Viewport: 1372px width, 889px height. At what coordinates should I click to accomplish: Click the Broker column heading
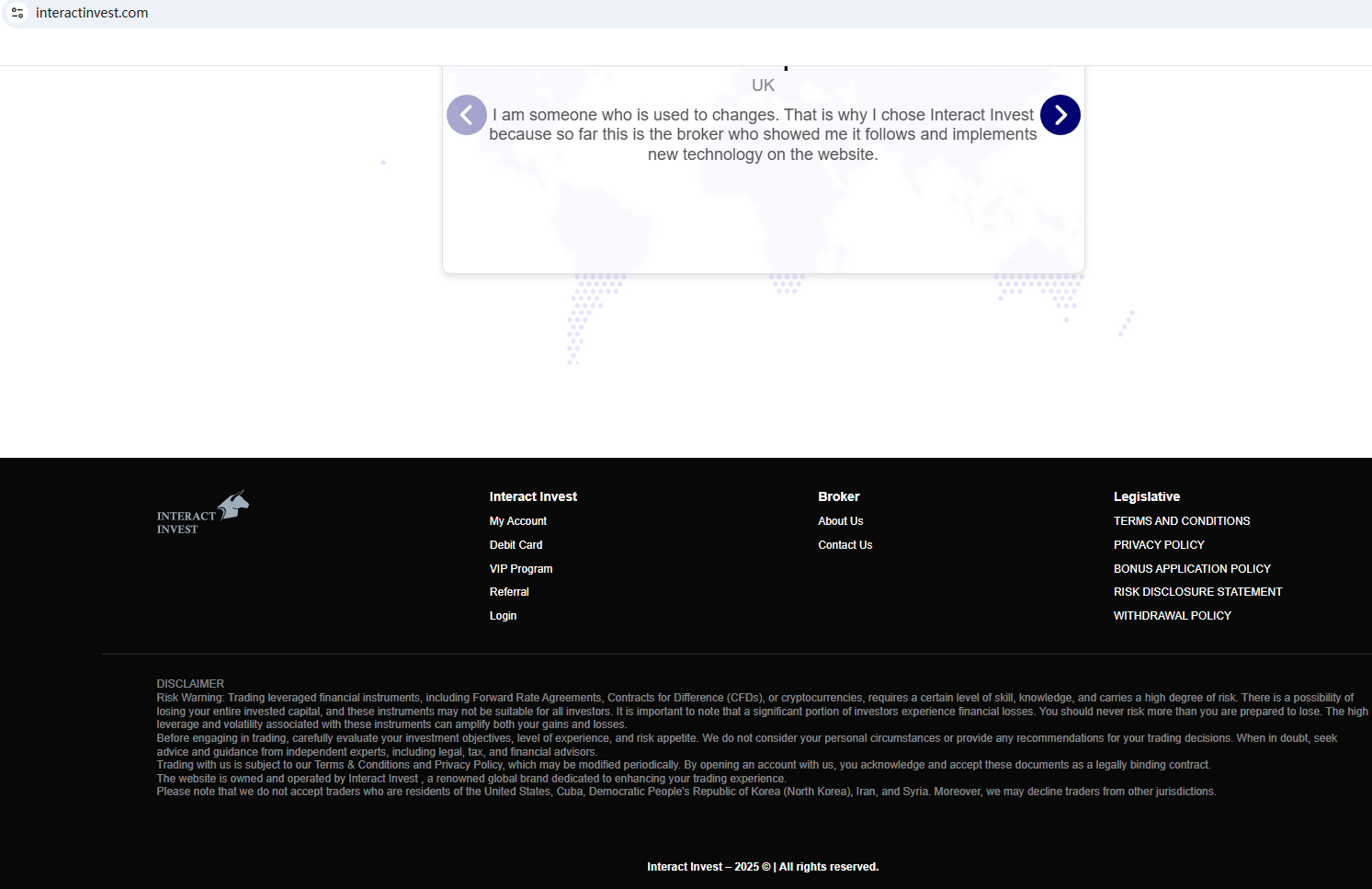point(838,496)
